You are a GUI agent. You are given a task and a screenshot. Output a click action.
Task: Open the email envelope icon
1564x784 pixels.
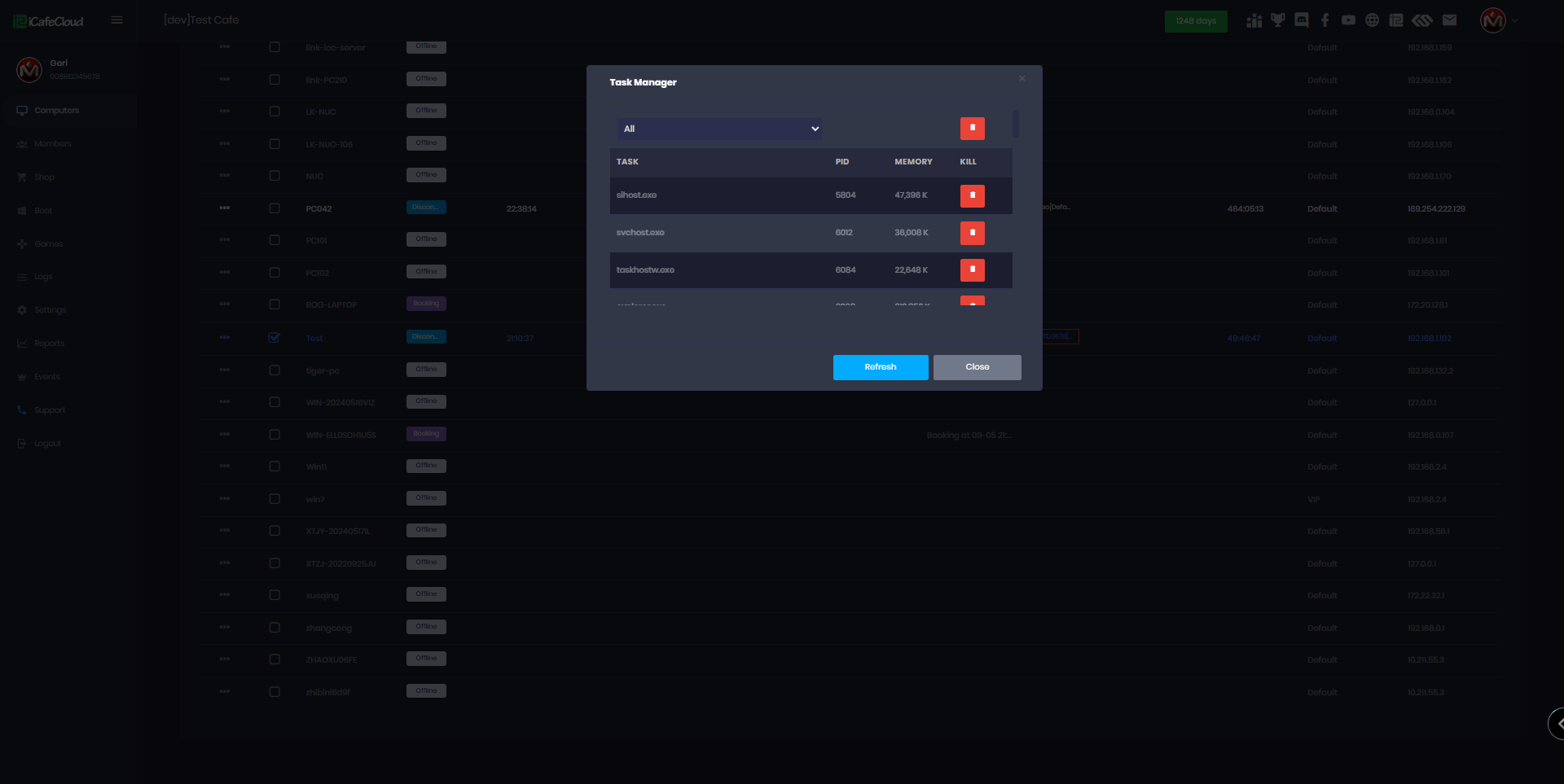[x=1449, y=20]
